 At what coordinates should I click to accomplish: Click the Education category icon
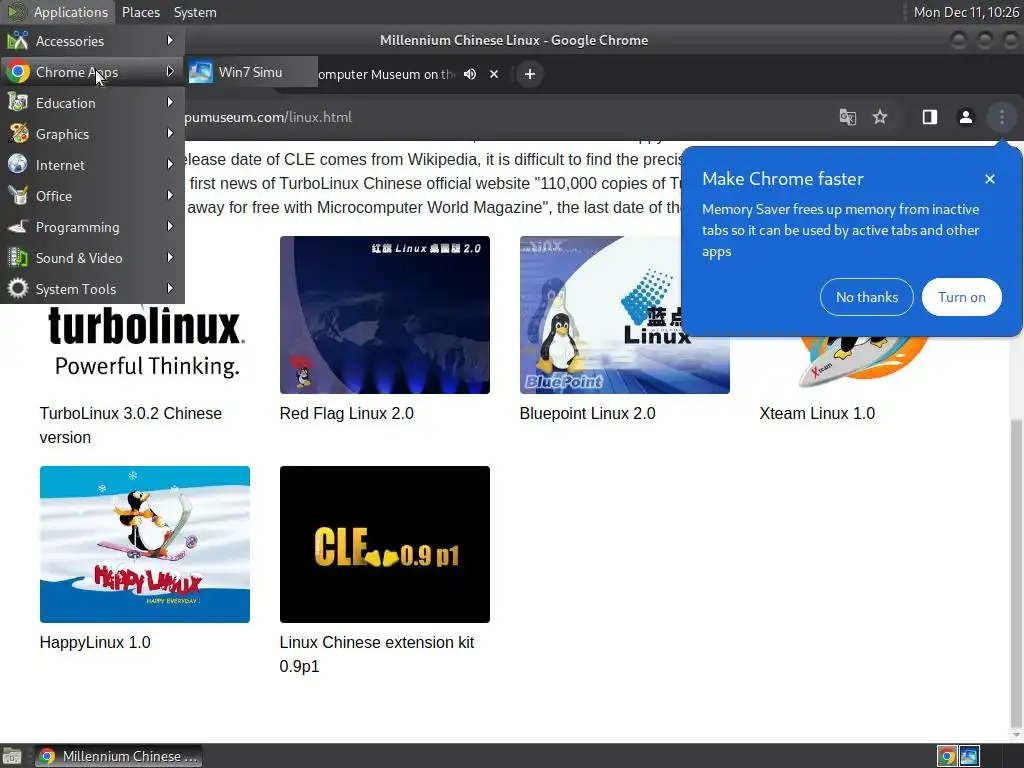(x=18, y=103)
